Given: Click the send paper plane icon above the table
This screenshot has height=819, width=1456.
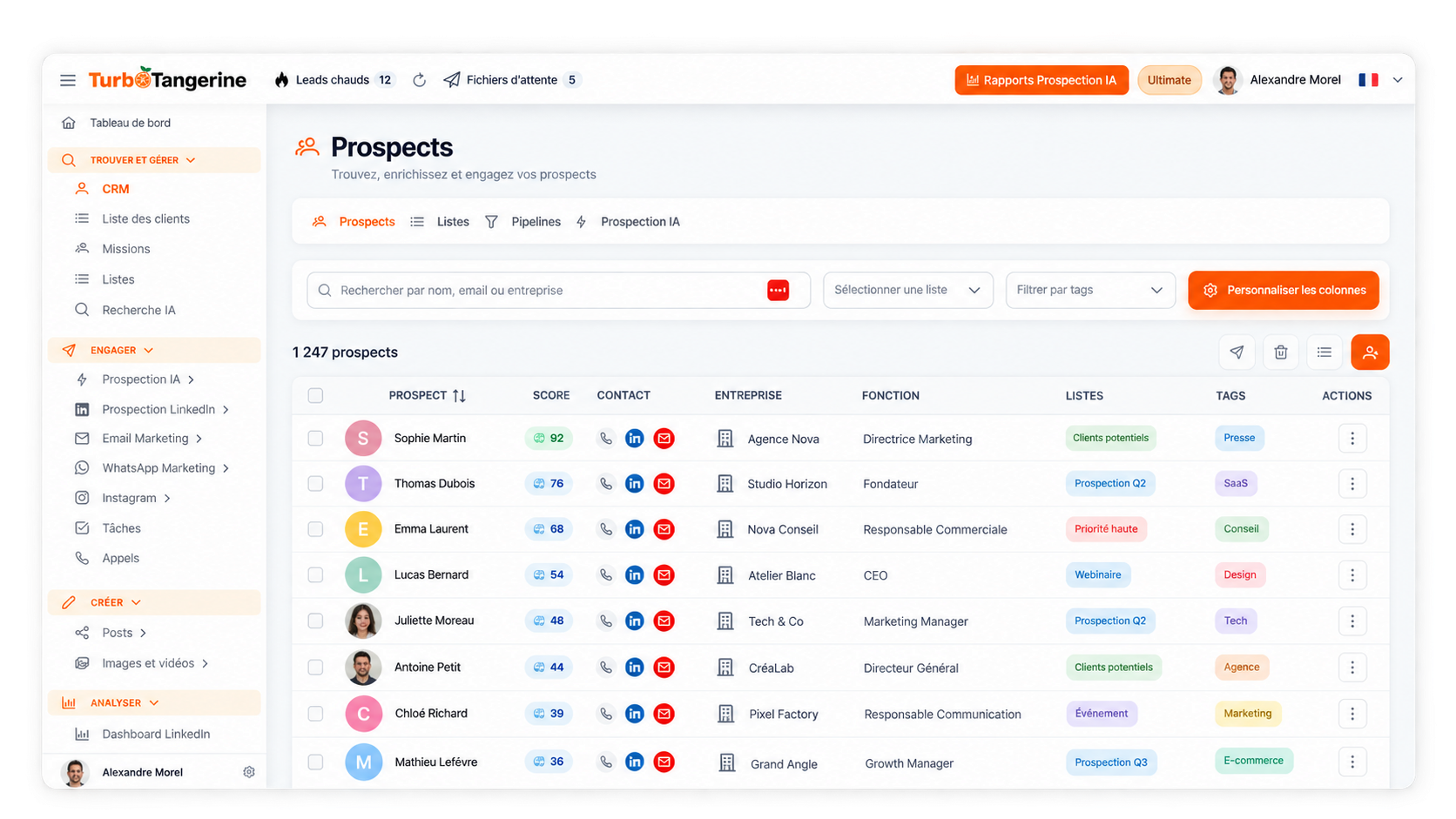Looking at the screenshot, I should tap(1237, 352).
